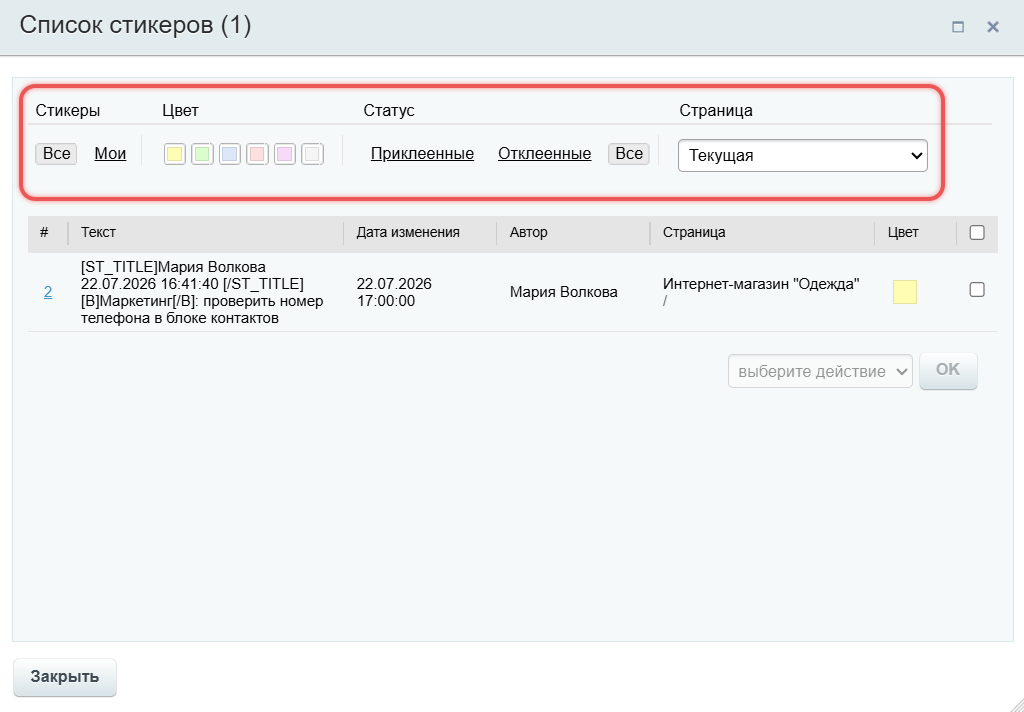Filter stickers by green color
The width and height of the screenshot is (1024, 712).
click(x=202, y=154)
